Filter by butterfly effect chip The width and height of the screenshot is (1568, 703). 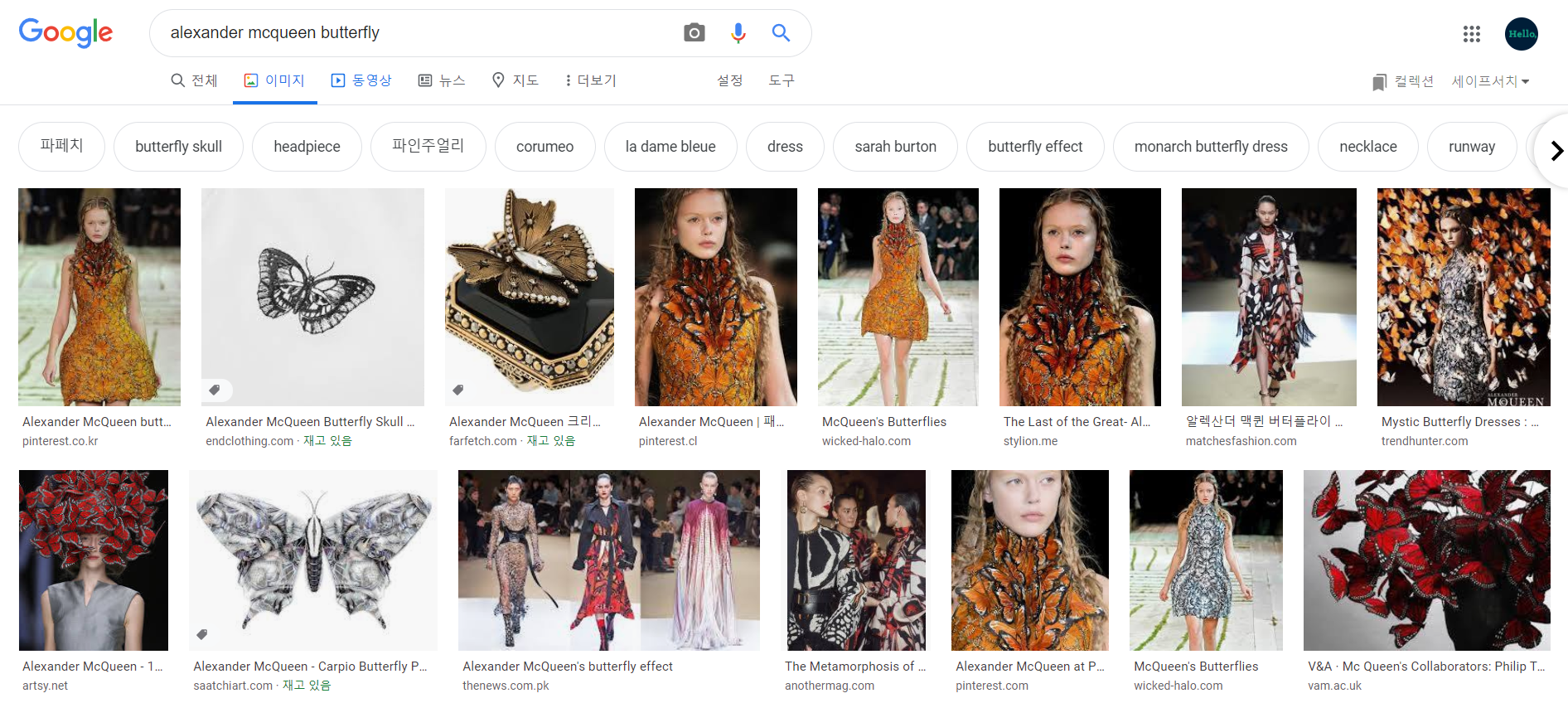(x=1035, y=146)
